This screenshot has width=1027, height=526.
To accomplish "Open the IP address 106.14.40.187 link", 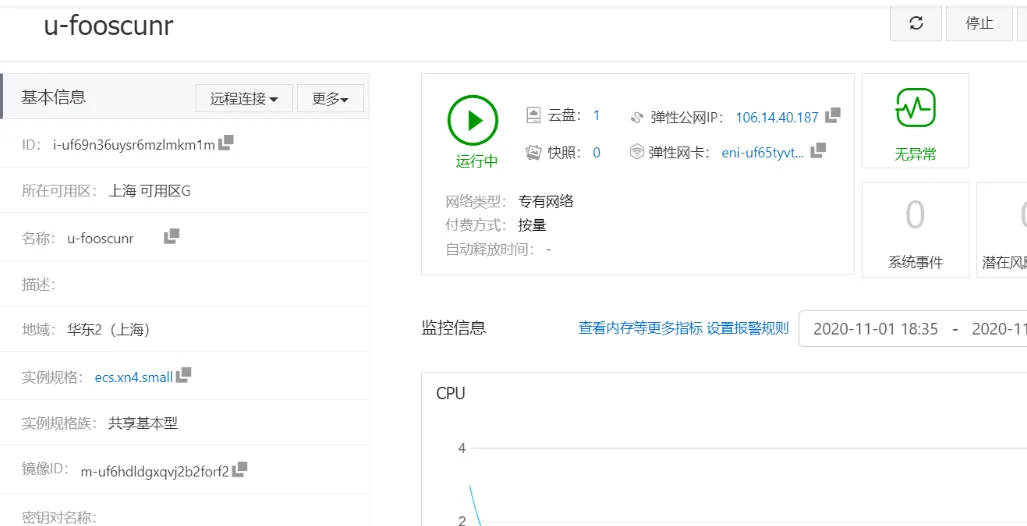I will click(x=777, y=117).
